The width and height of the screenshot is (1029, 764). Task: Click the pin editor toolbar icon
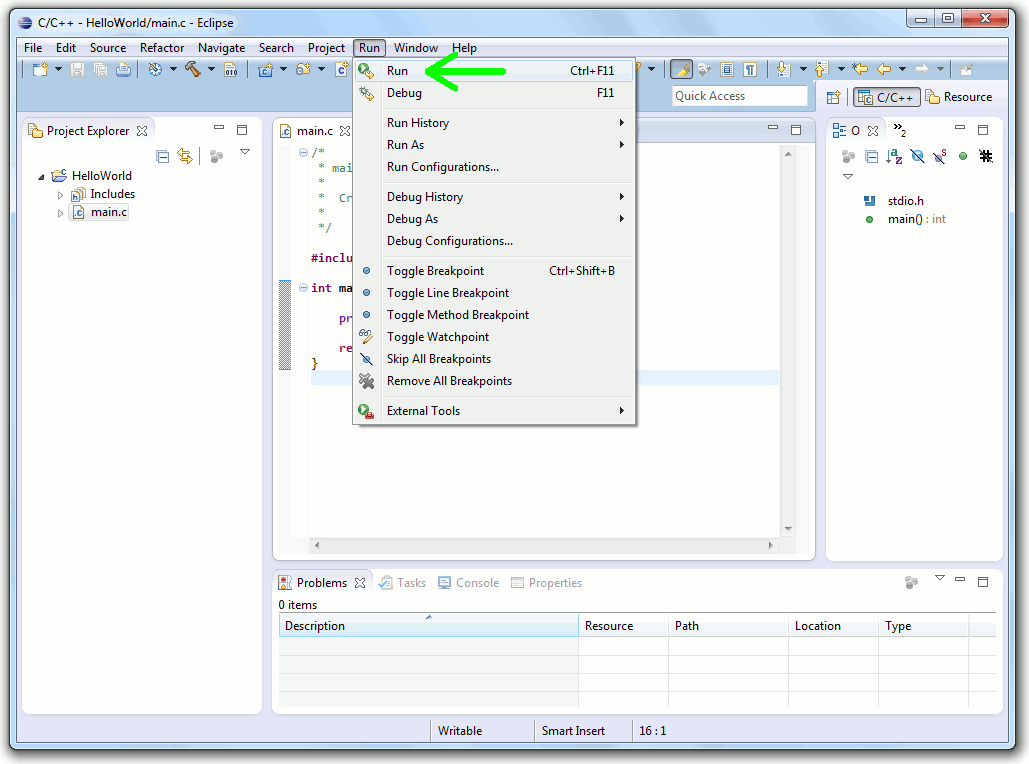click(966, 70)
